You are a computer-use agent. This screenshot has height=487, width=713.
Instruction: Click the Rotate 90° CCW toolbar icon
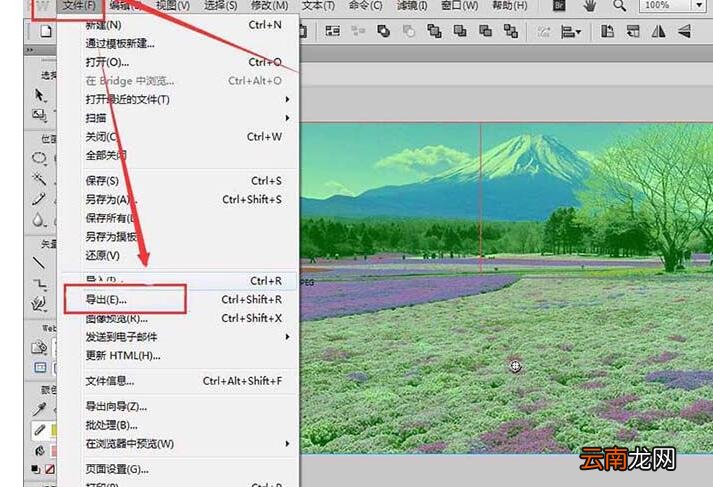(x=608, y=31)
